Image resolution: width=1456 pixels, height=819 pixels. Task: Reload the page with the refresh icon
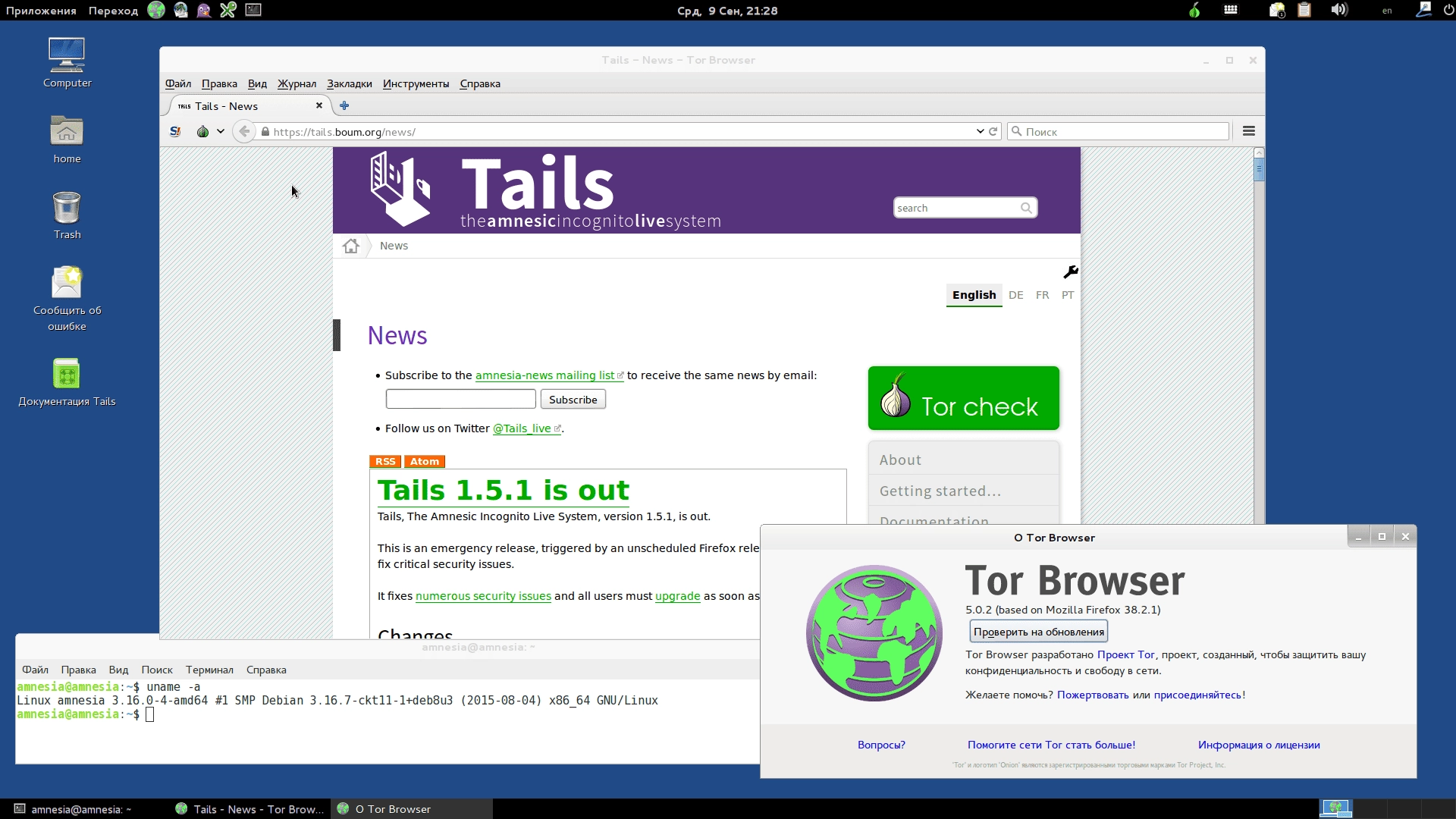coord(993,131)
